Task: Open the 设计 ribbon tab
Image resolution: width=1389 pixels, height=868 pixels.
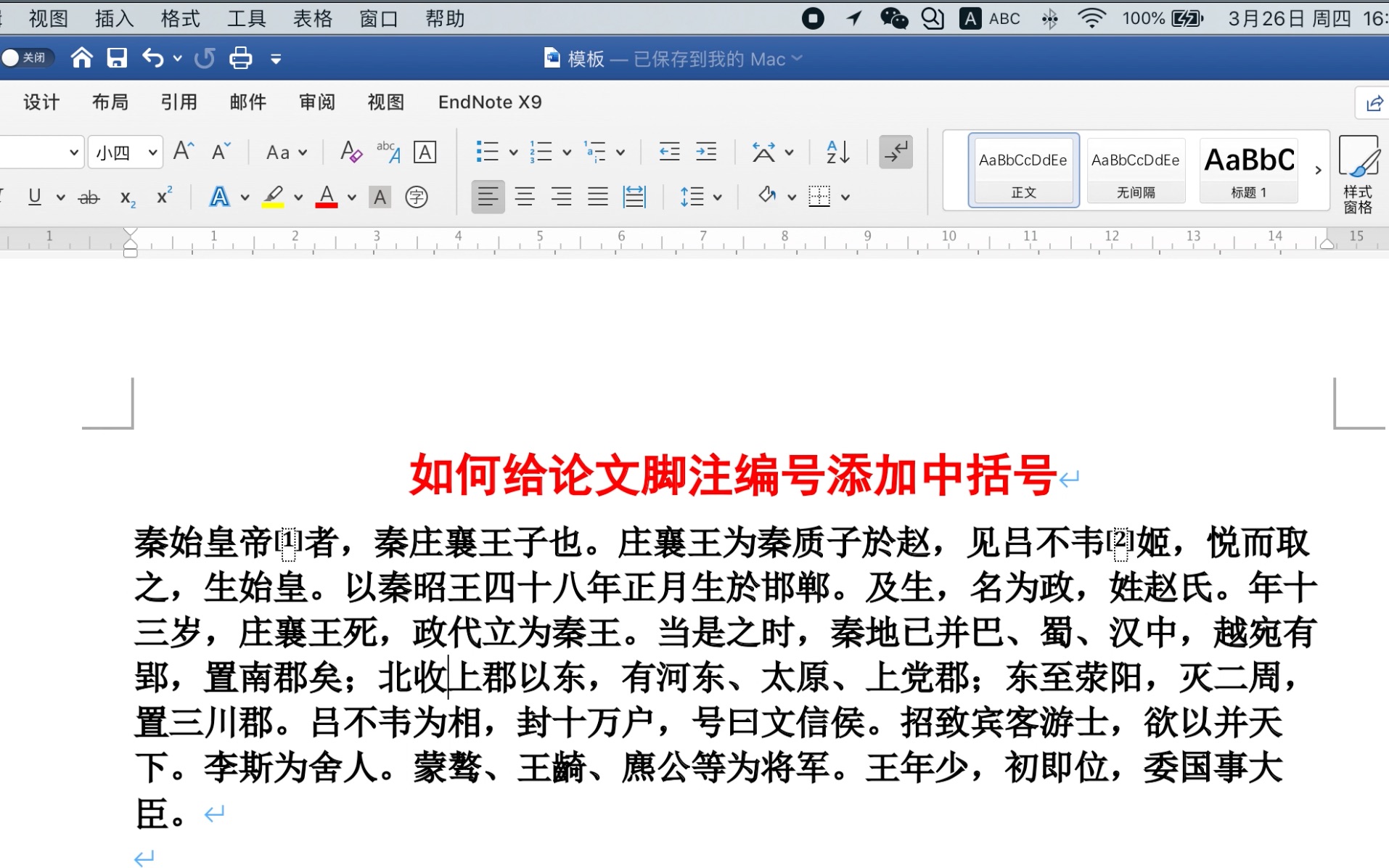Action: click(41, 102)
